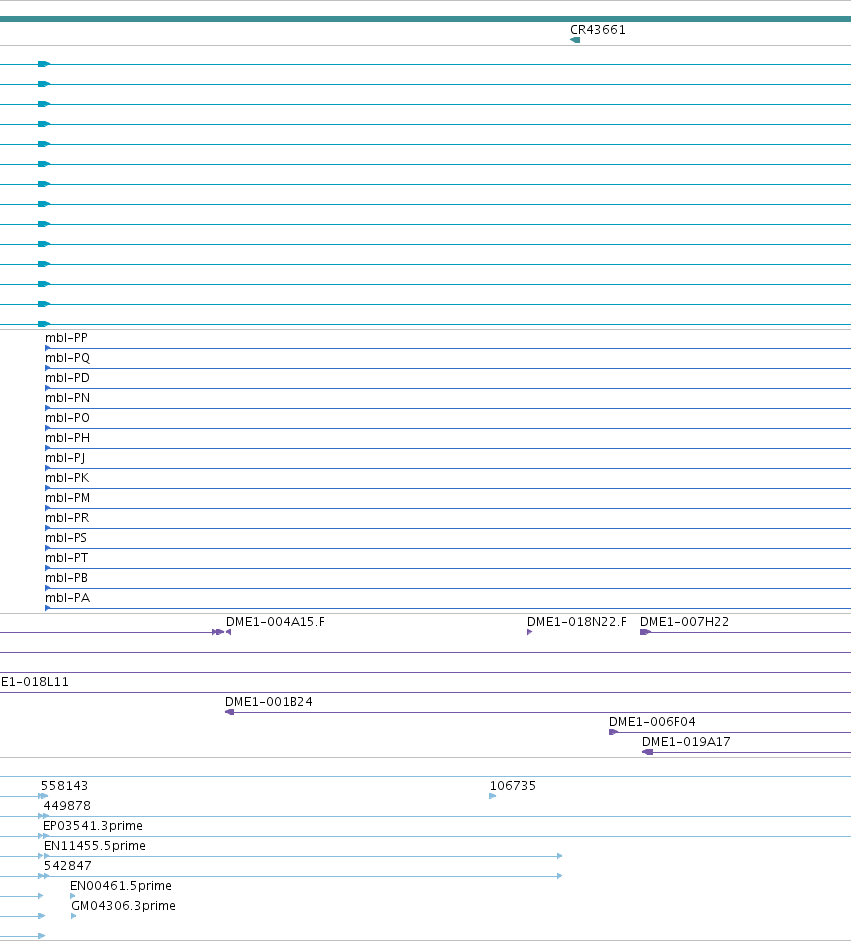Image resolution: width=851 pixels, height=941 pixels.
Task: Select the DME1-019A17 arrow glyph
Action: pos(647,752)
